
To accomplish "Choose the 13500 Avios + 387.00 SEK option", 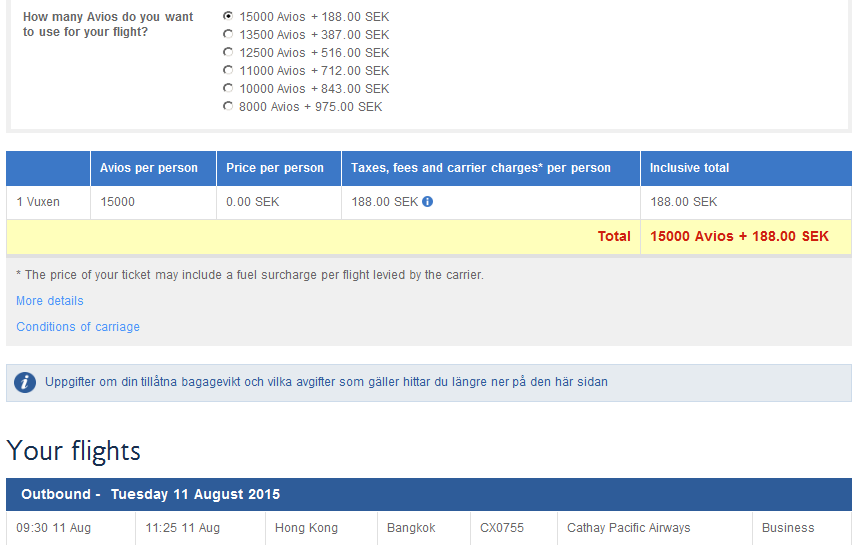I will click(x=228, y=35).
